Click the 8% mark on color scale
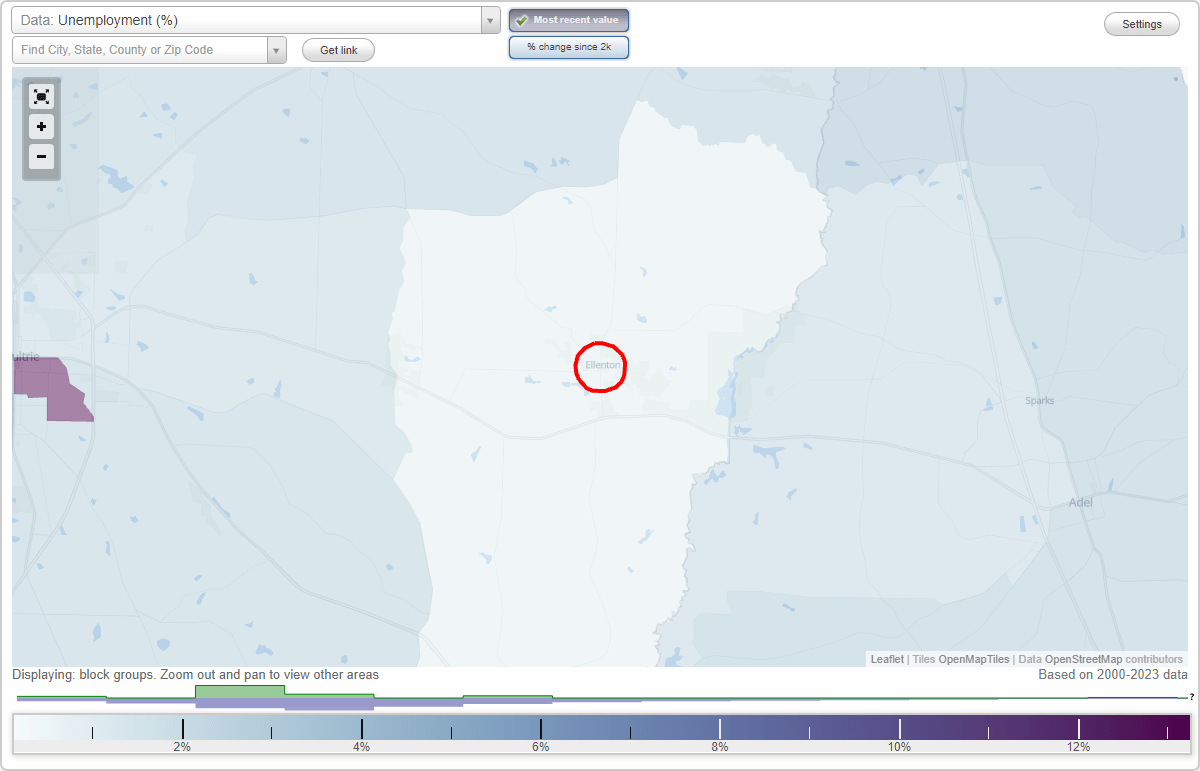The width and height of the screenshot is (1200, 771). point(719,746)
